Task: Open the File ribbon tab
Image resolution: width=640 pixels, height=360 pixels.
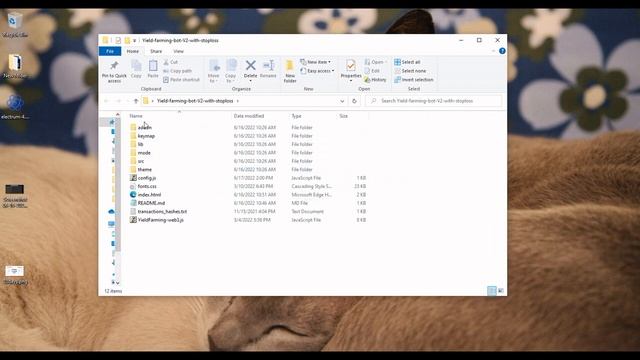Action: [x=110, y=51]
